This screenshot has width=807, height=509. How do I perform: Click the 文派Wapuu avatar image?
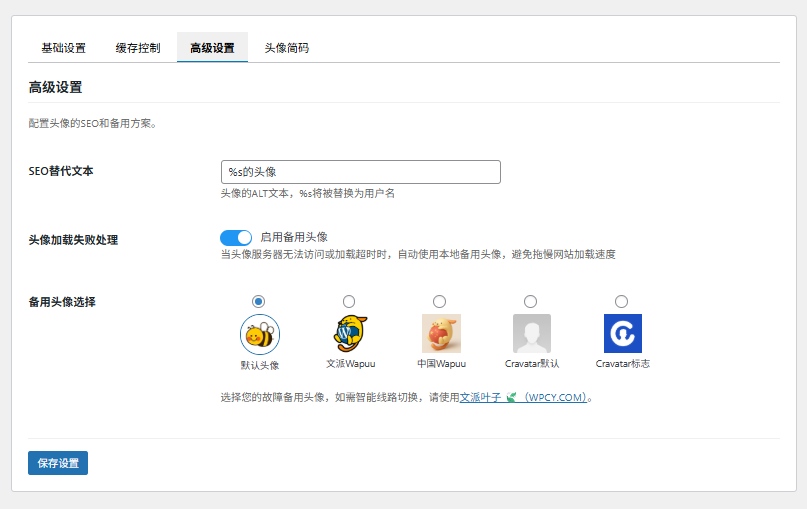tap(350, 334)
